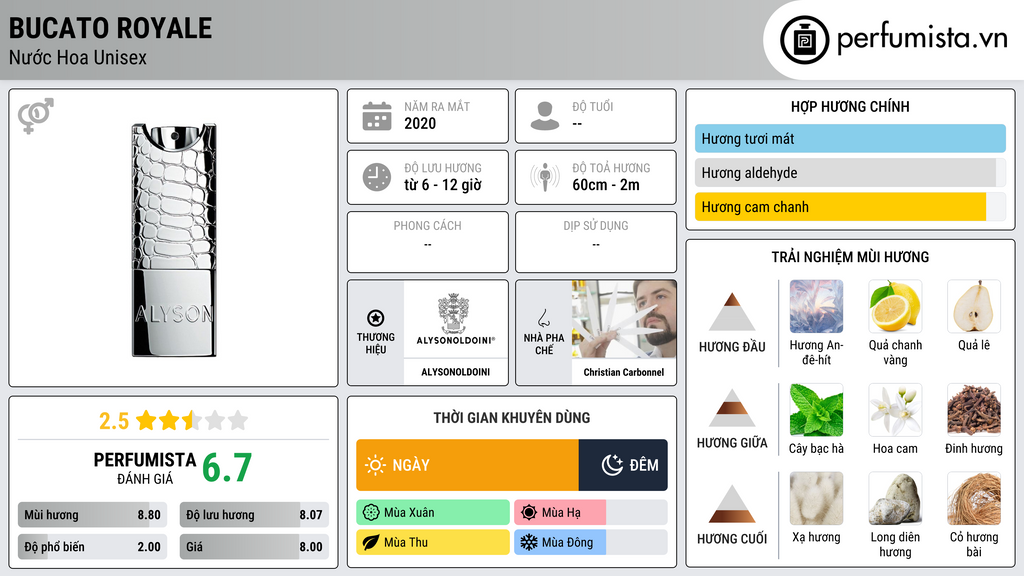The height and width of the screenshot is (576, 1024).
Task: Click the Hương aldehyde accord bar
Action: (x=850, y=172)
